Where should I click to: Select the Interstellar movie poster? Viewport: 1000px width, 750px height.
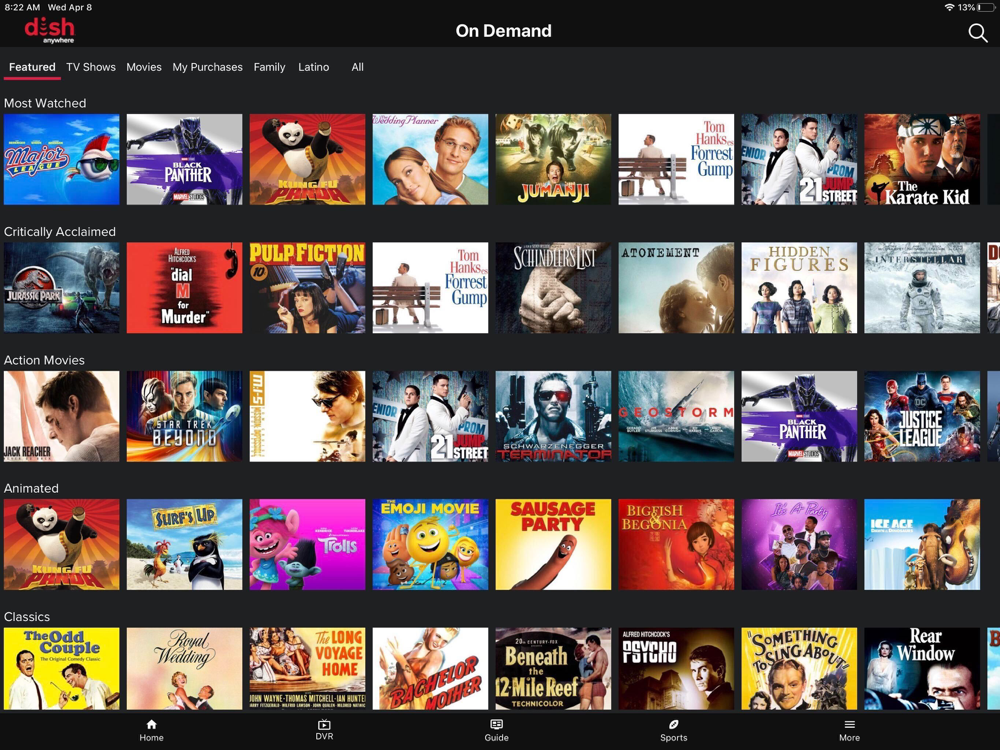[x=922, y=288]
